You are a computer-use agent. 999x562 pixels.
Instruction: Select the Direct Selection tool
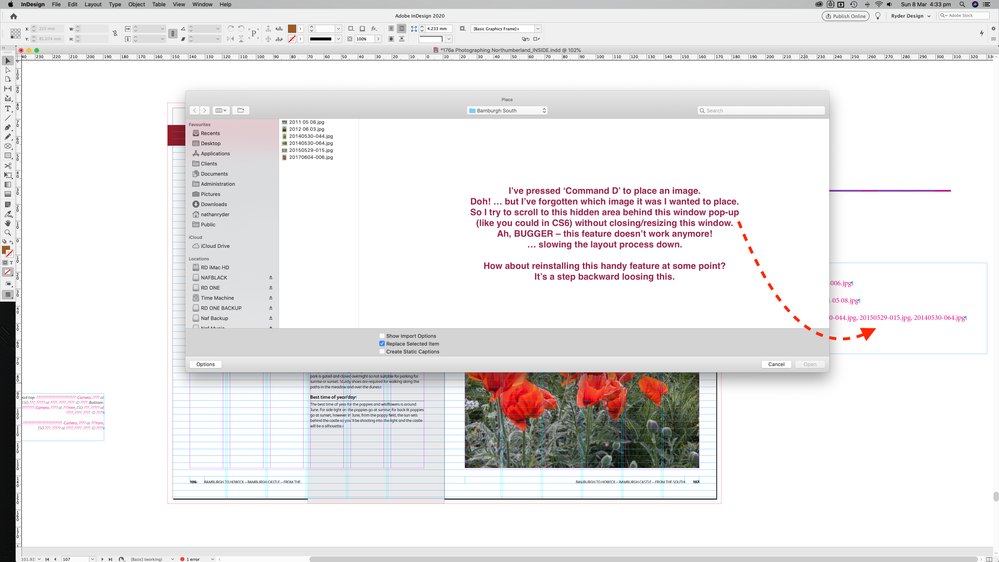tap(8, 70)
